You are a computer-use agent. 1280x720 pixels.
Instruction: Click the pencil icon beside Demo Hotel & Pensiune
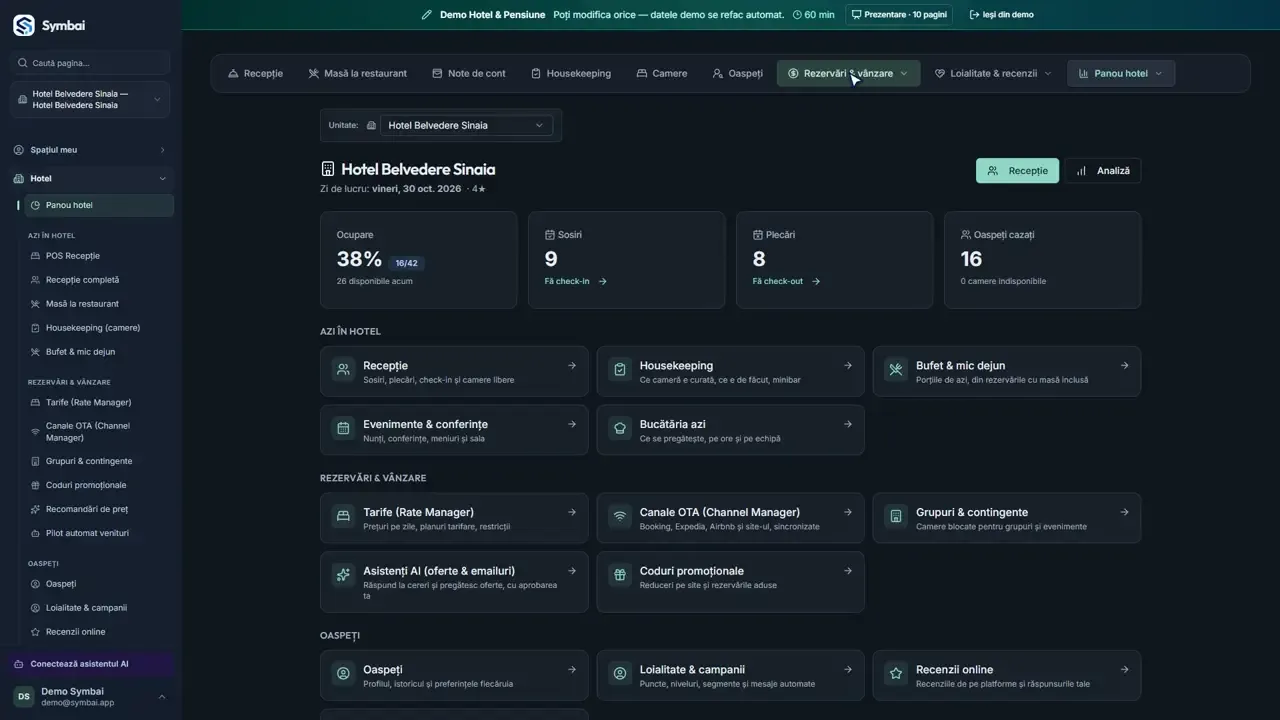tap(427, 15)
